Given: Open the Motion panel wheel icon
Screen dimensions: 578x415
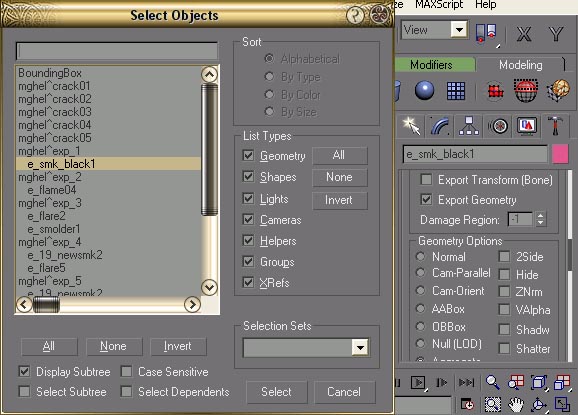Looking at the screenshot, I should click(x=498, y=126).
